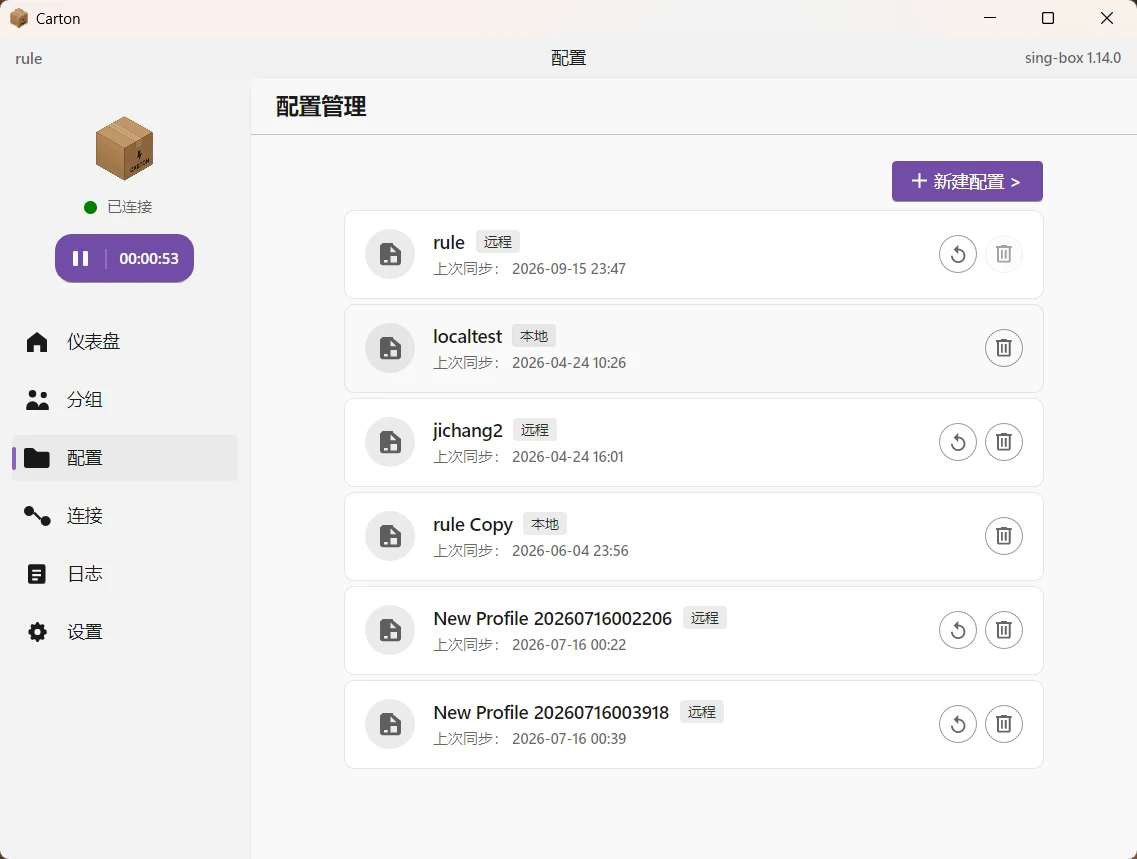This screenshot has width=1137, height=859.
Task: Click file icon of New Profile 20260716003918
Action: (x=390, y=724)
